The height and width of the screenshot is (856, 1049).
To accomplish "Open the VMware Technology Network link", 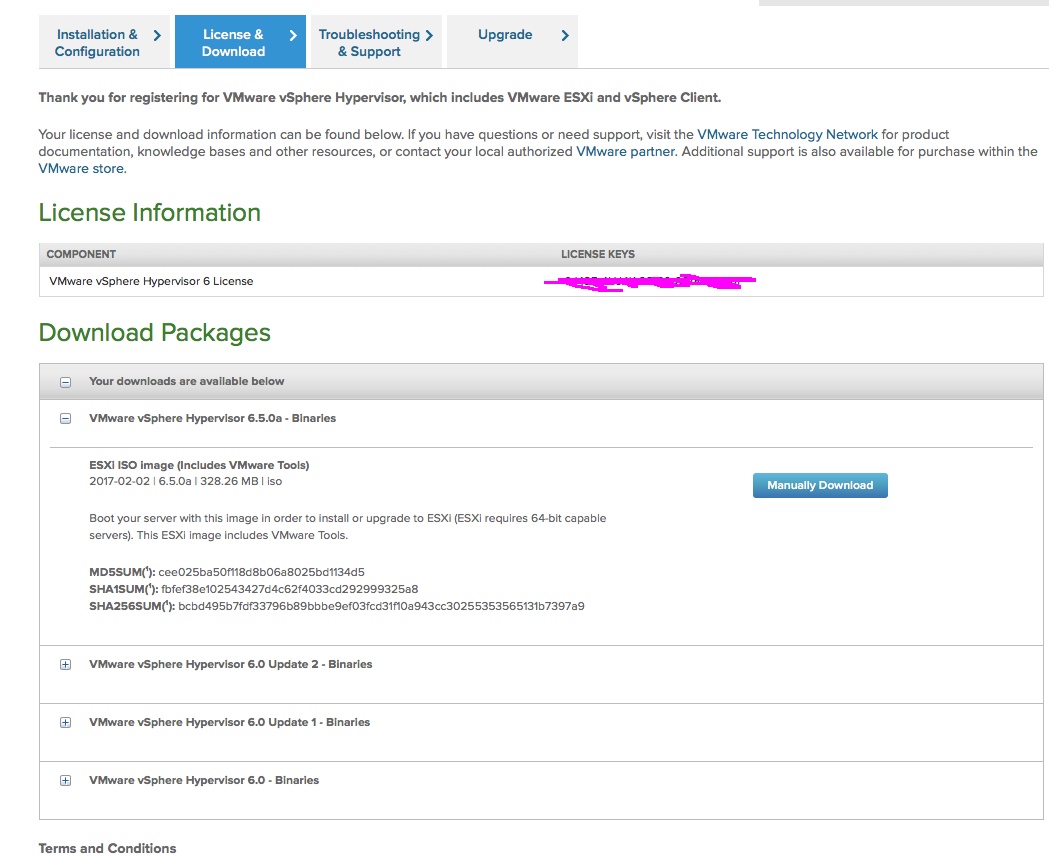I will (x=787, y=134).
